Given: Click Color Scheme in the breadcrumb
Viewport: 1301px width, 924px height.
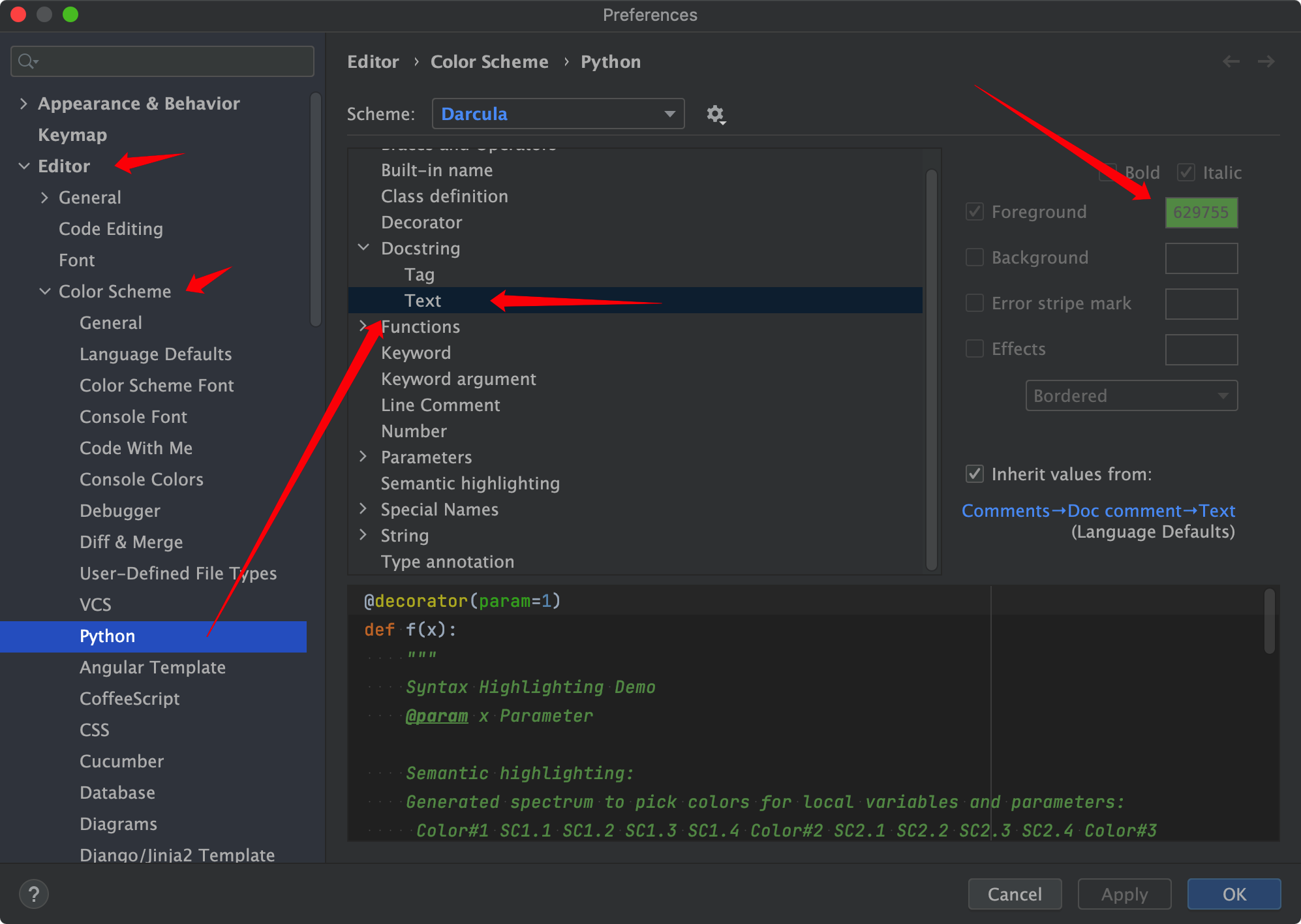Looking at the screenshot, I should coord(489,62).
